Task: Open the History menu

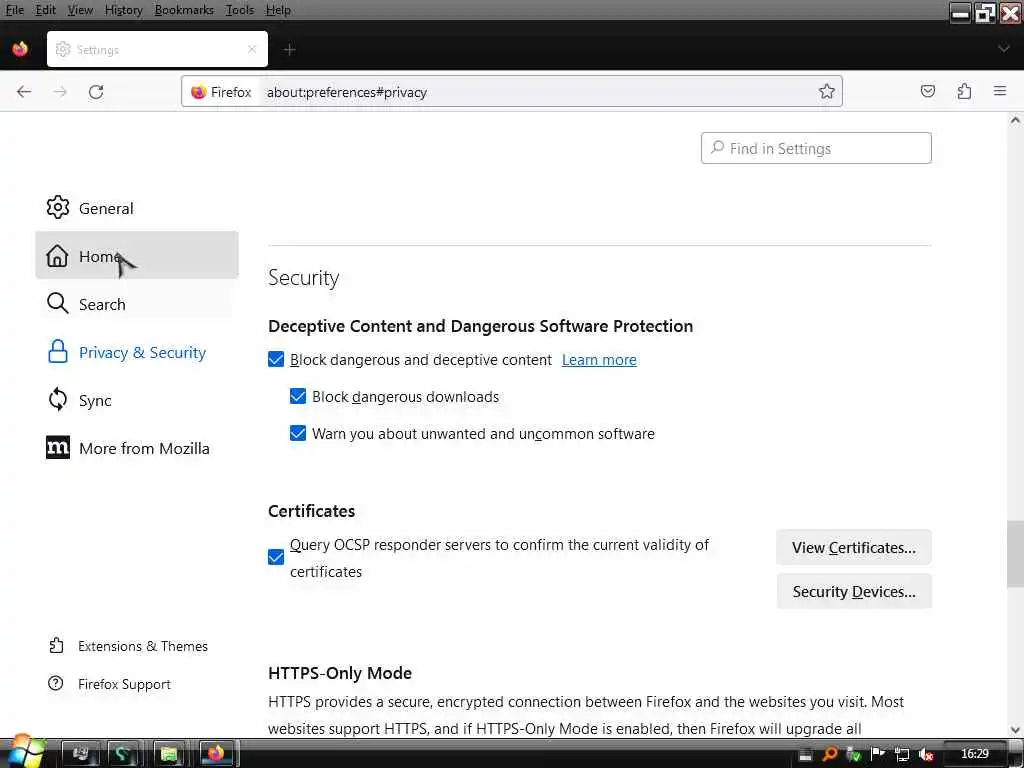Action: coord(123,10)
